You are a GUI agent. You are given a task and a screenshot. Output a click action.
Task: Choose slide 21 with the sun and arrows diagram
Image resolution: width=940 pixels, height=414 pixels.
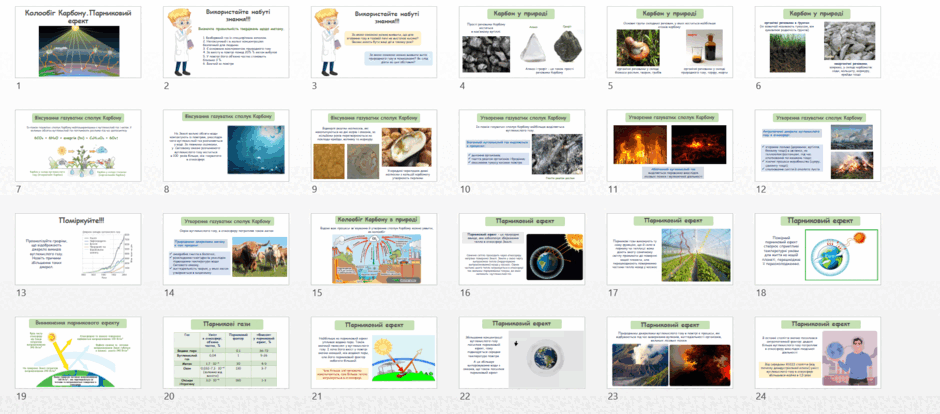coord(374,352)
